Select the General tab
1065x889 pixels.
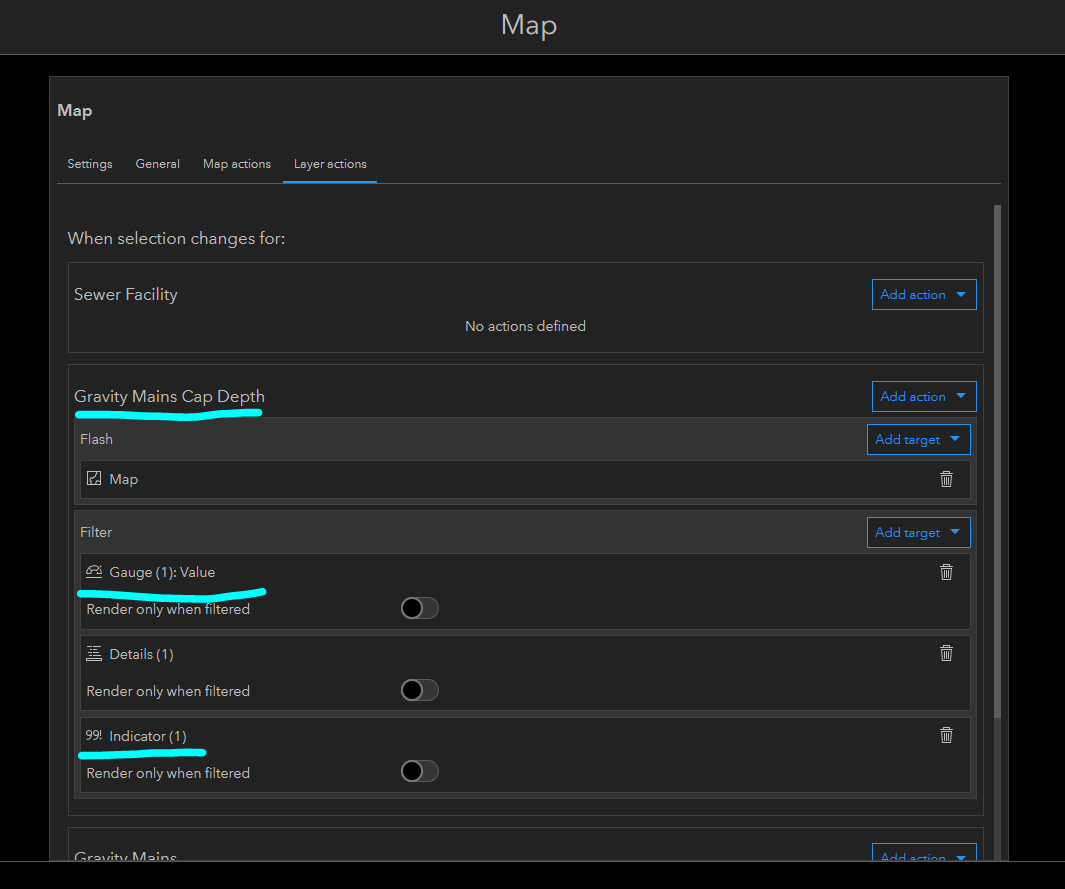(x=157, y=163)
